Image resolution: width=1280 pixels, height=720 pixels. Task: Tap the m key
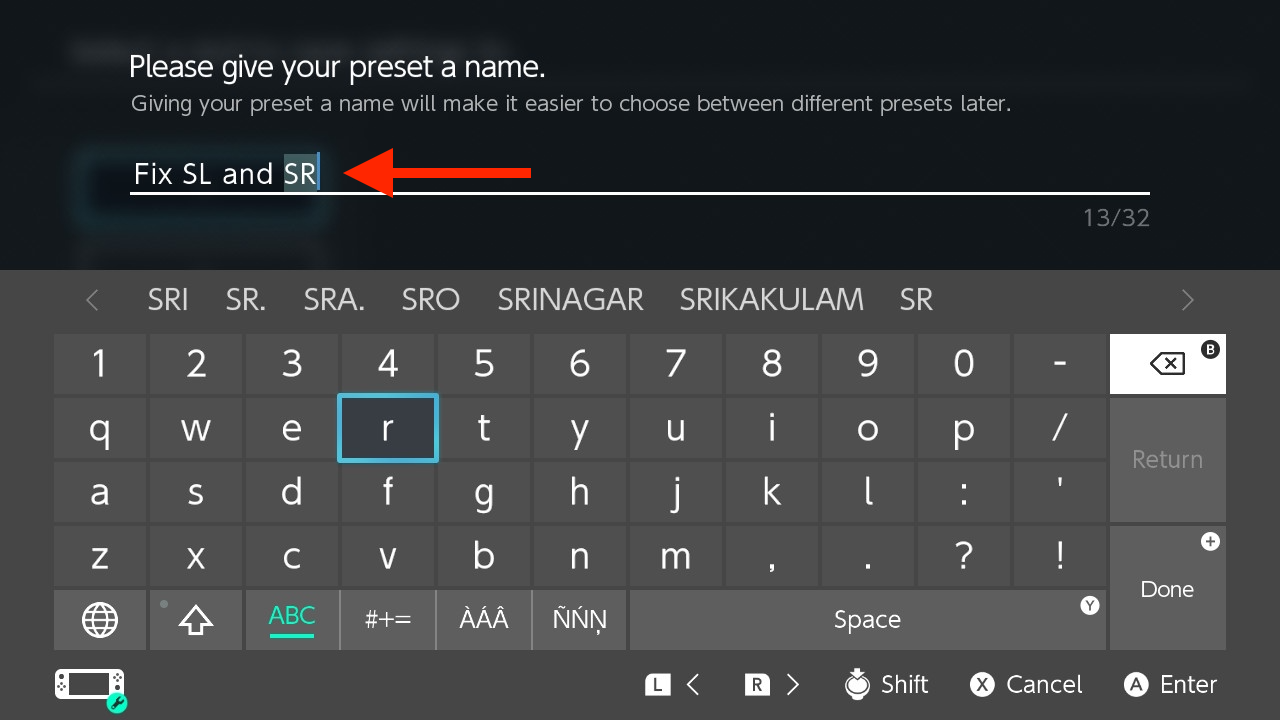coord(676,556)
